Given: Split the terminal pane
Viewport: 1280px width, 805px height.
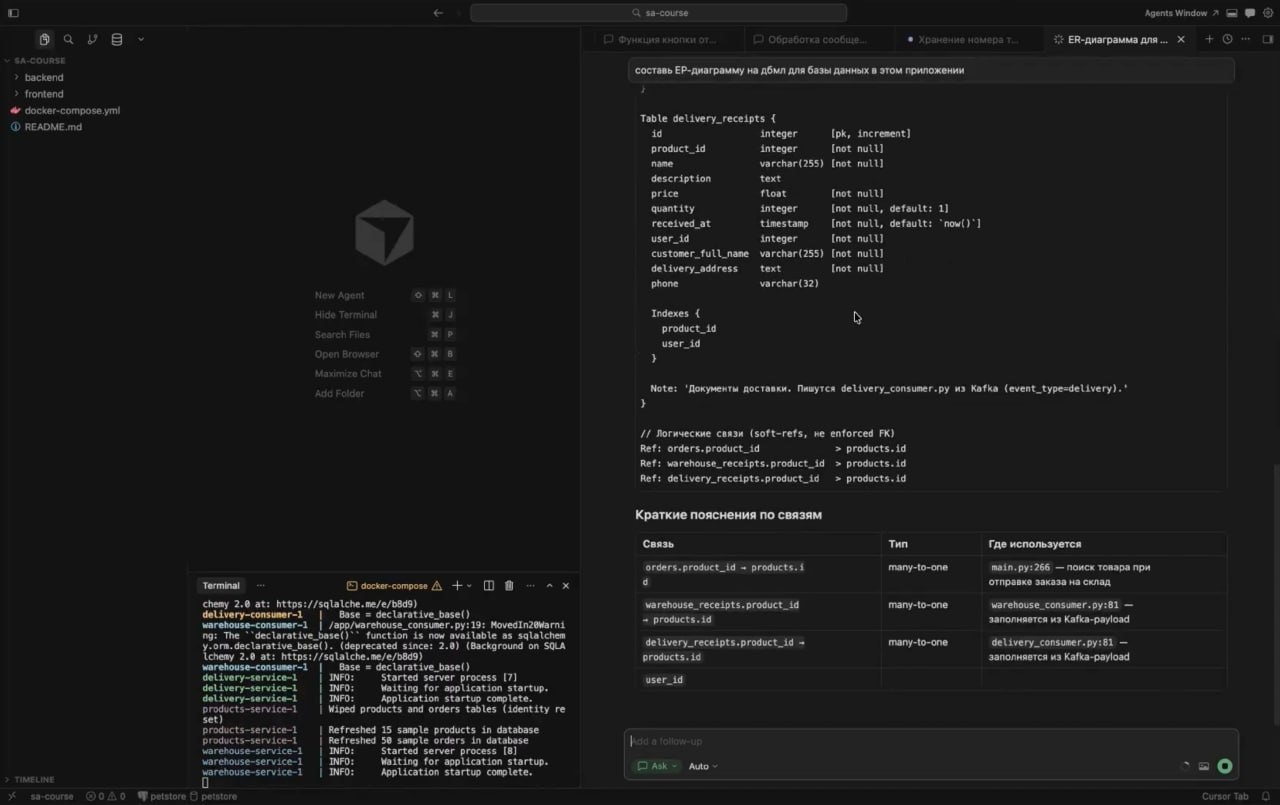Looking at the screenshot, I should tap(489, 586).
